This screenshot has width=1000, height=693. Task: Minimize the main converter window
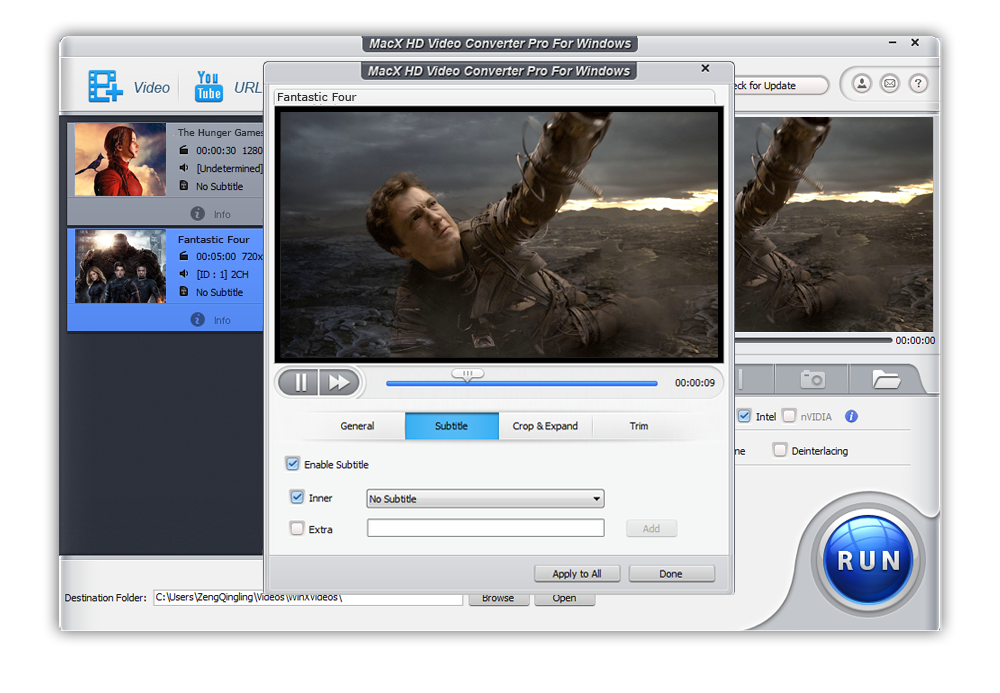[893, 42]
